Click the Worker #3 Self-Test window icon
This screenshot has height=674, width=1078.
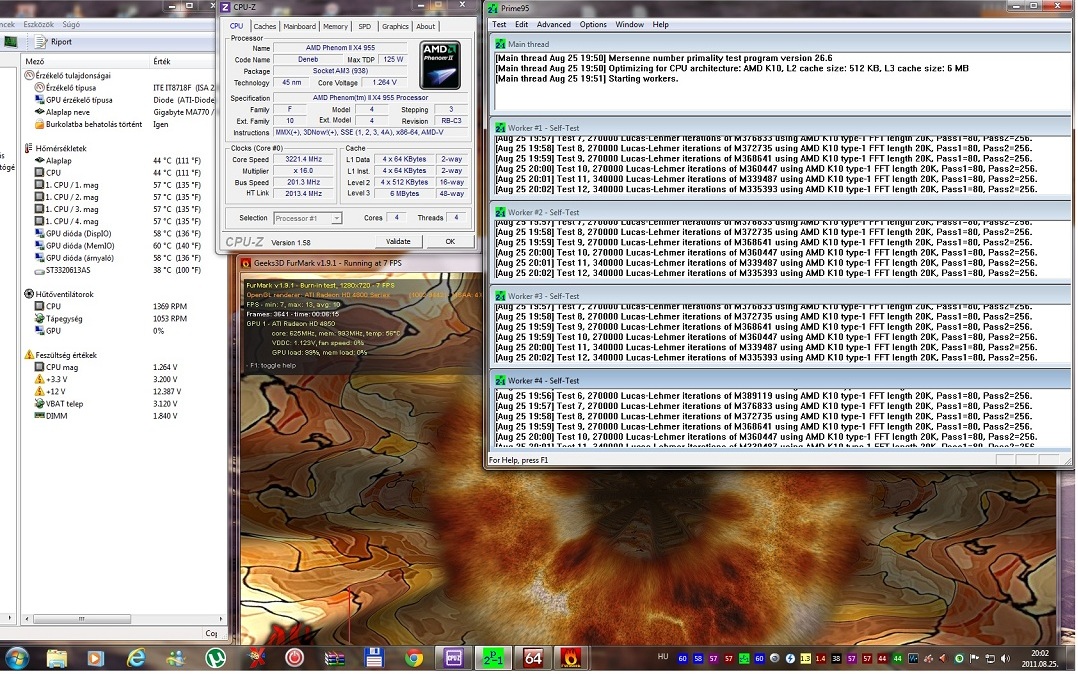[x=500, y=296]
